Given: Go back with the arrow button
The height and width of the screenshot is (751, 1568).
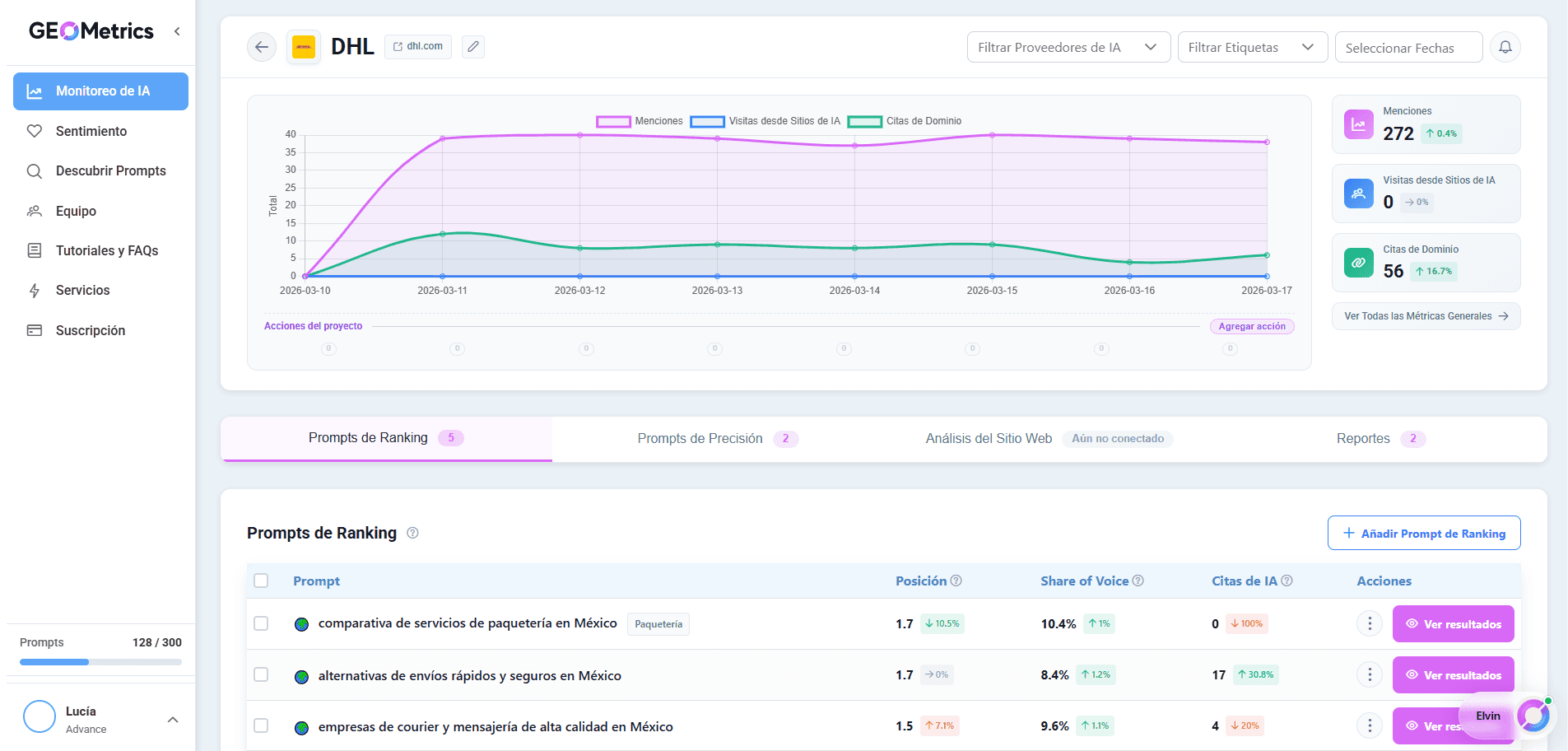Looking at the screenshot, I should (262, 47).
